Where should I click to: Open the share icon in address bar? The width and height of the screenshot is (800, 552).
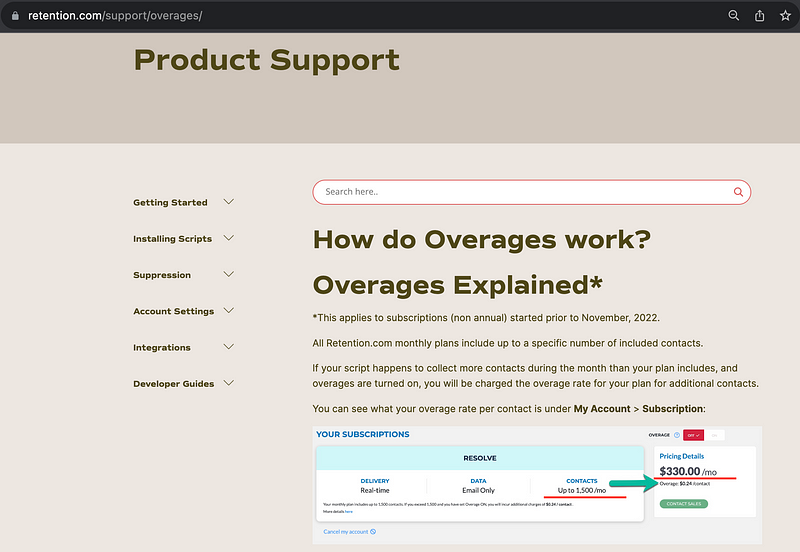coord(759,16)
